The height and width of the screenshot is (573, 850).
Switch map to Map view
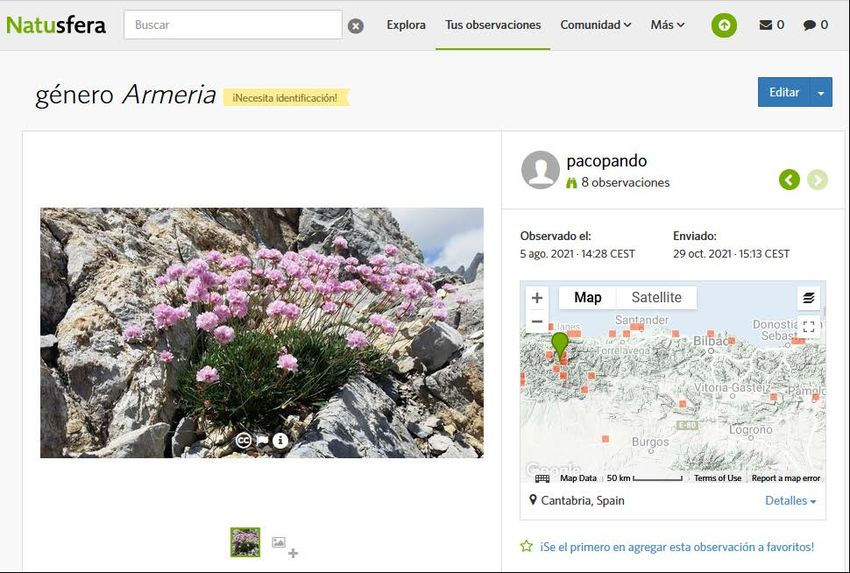click(588, 298)
